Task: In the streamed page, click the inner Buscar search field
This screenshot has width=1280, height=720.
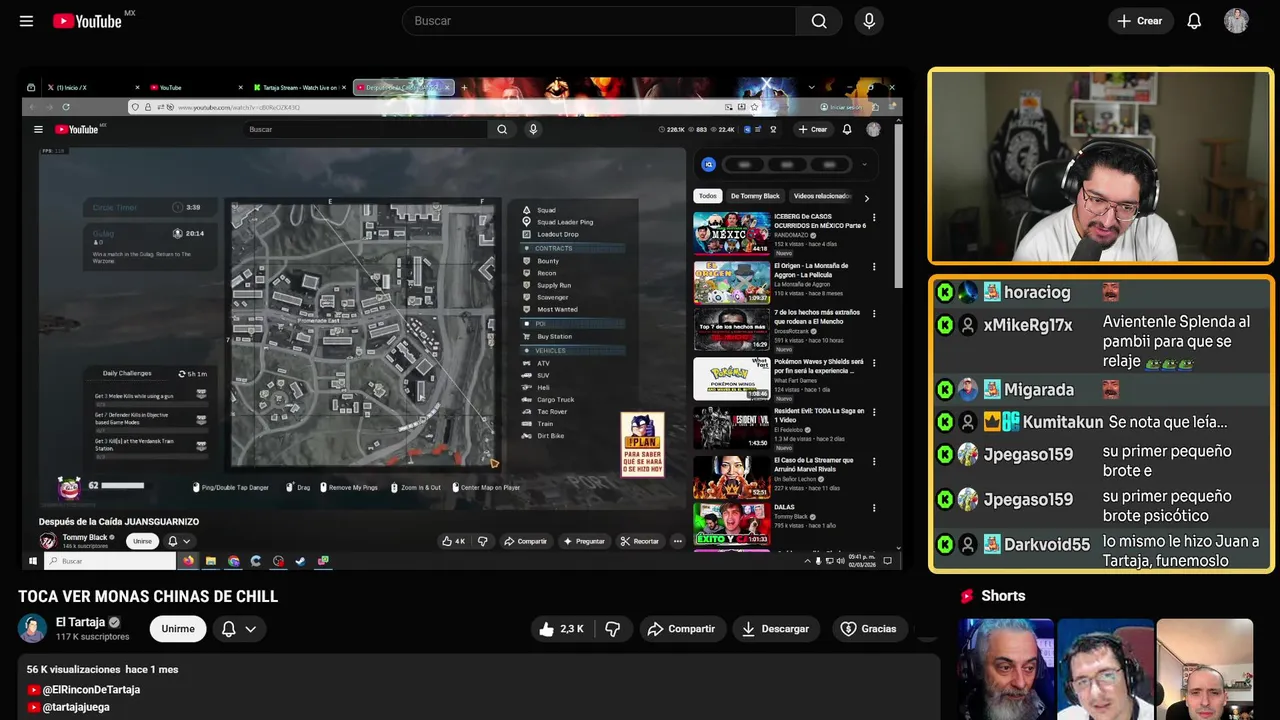Action: (x=367, y=129)
